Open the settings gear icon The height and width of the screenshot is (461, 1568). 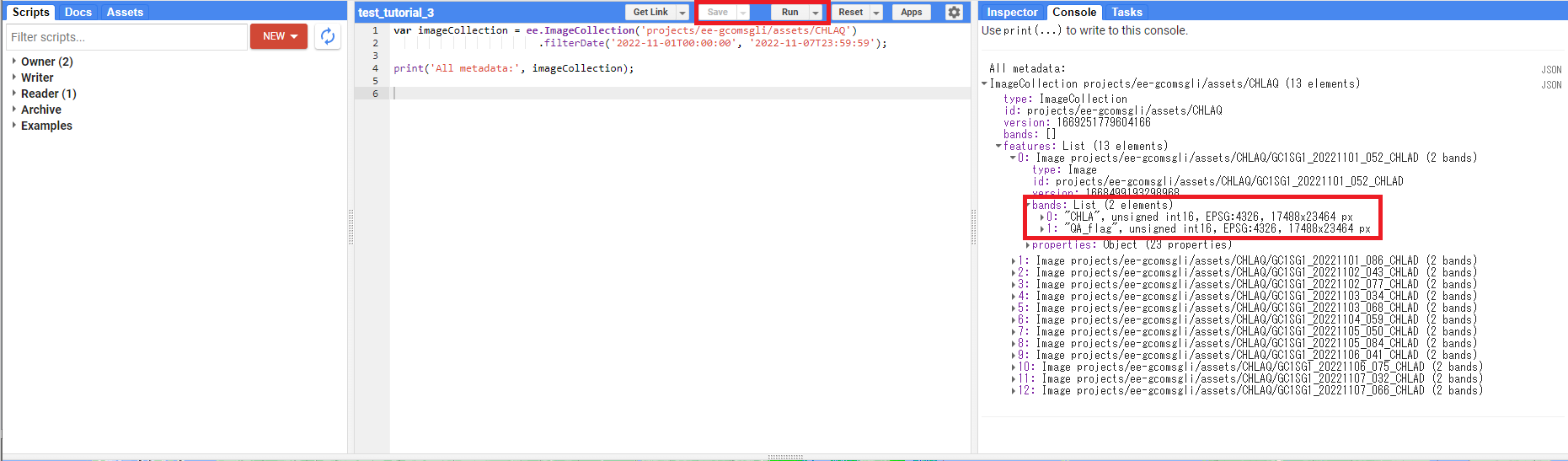(x=954, y=12)
